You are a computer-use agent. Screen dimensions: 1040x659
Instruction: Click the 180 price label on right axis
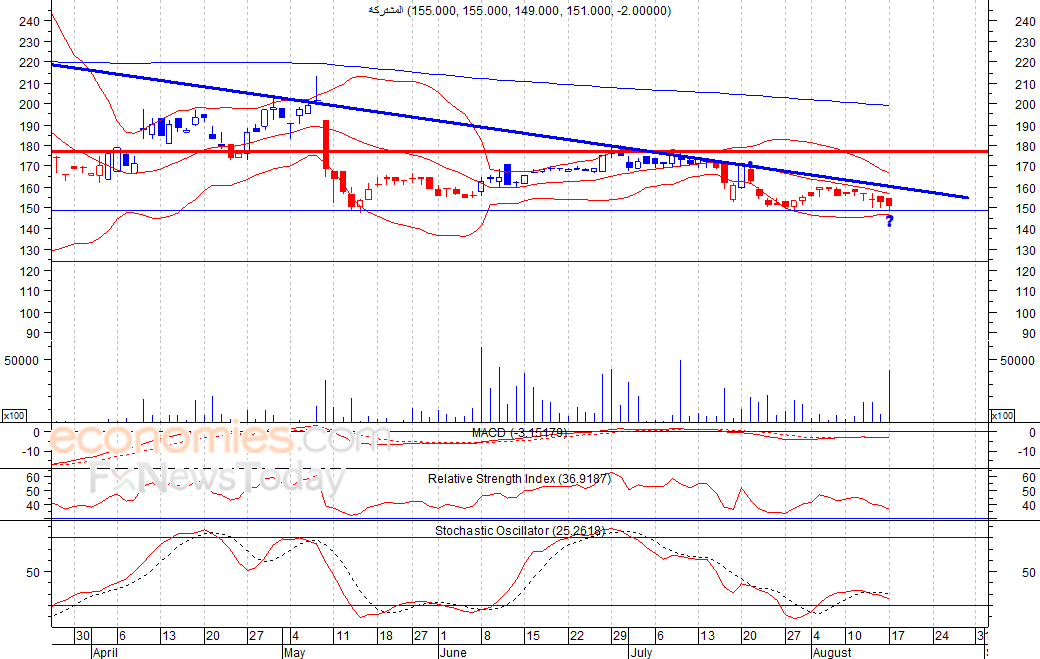pyautogui.click(x=1025, y=147)
